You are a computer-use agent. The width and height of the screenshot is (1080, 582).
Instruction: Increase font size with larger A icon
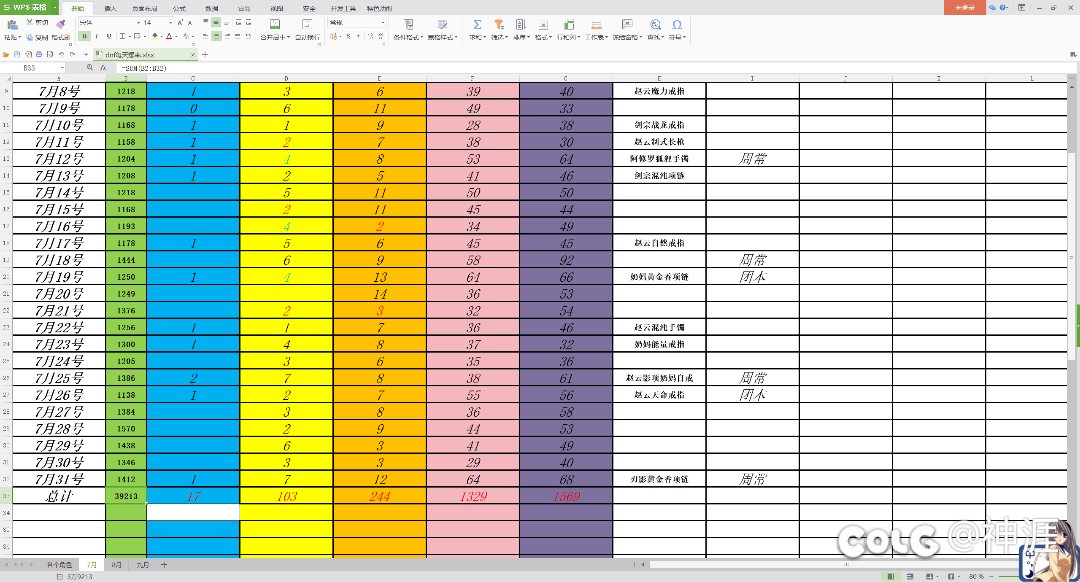coord(180,23)
